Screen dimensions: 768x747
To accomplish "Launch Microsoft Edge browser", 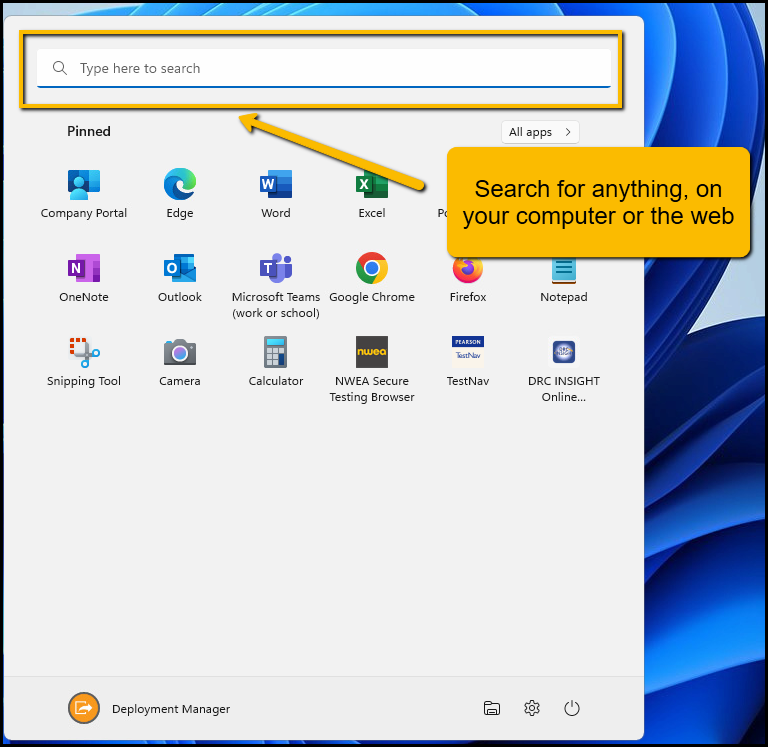I will coord(180,193).
